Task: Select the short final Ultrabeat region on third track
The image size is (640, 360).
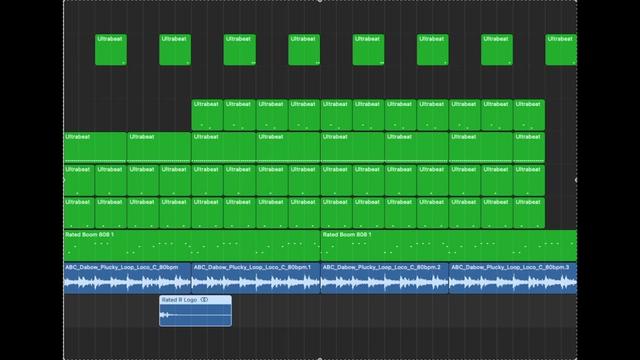Action: [x=529, y=147]
